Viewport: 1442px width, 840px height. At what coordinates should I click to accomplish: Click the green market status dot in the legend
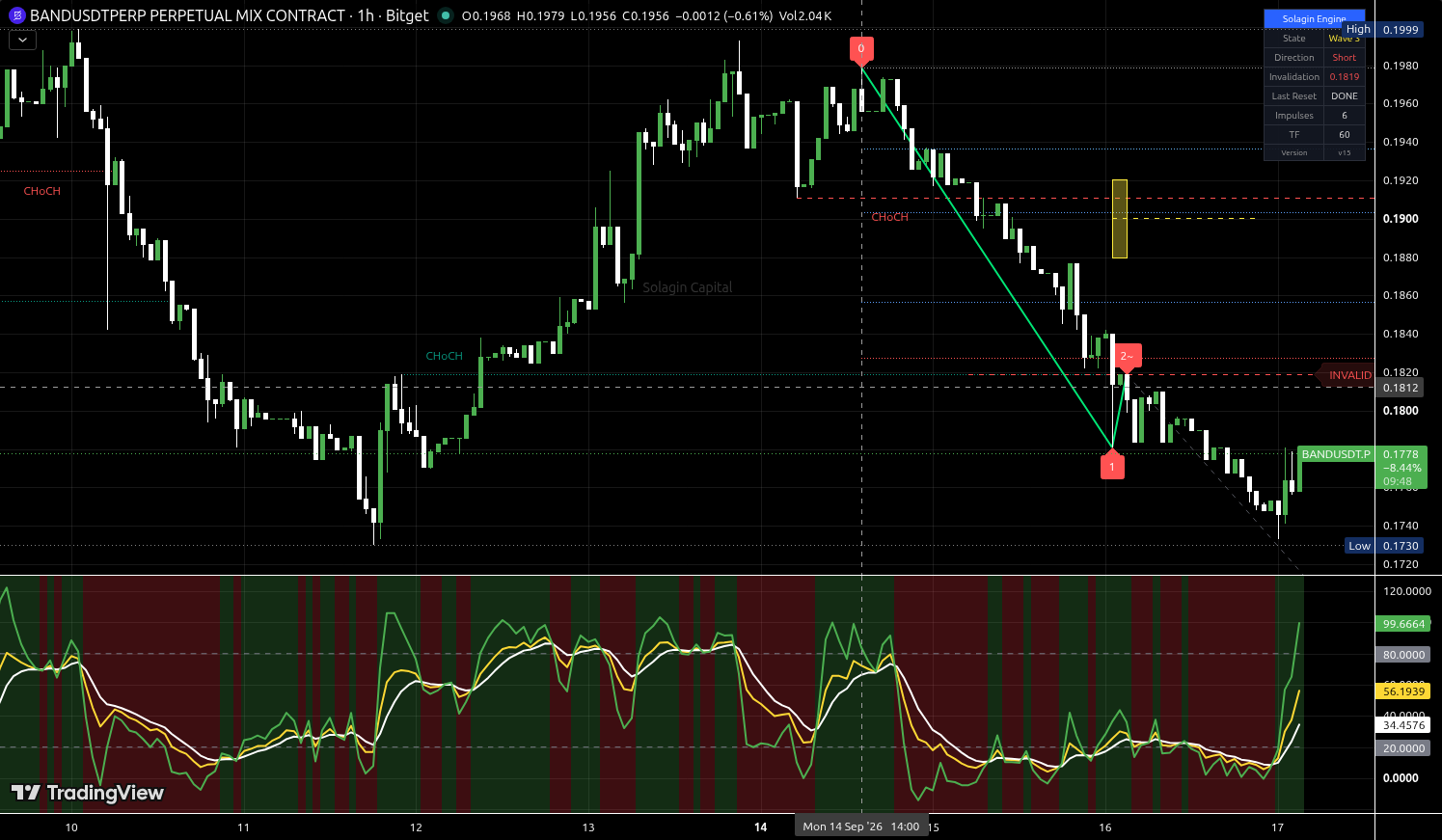pyautogui.click(x=445, y=15)
